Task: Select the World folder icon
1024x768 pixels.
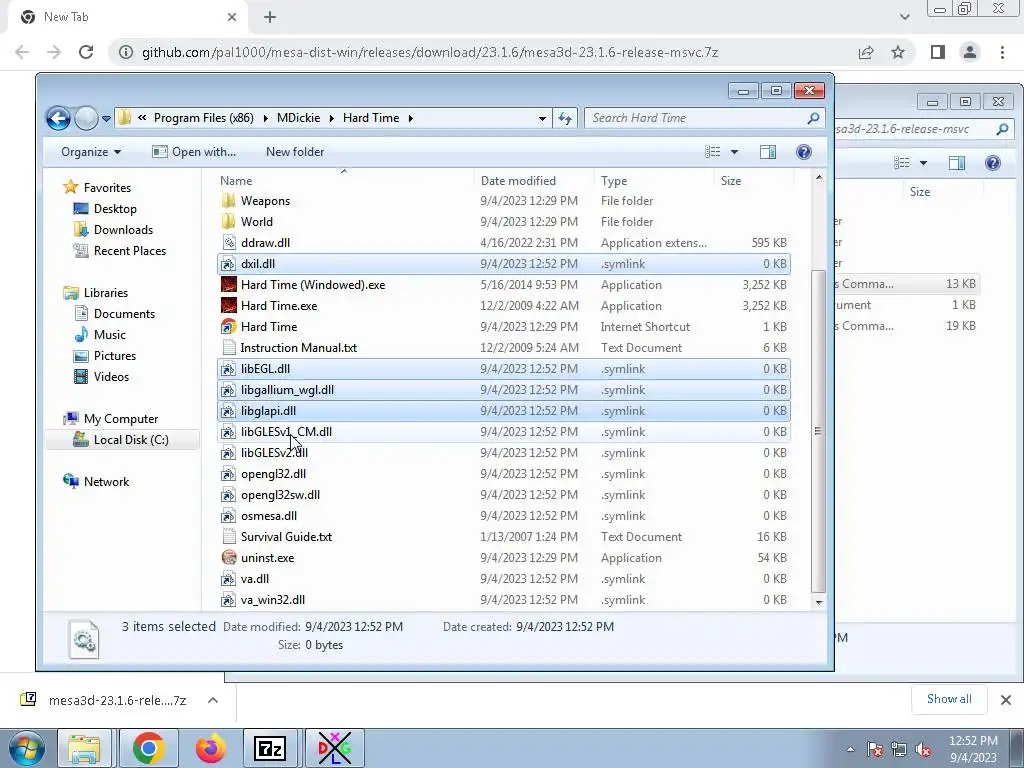Action: click(x=229, y=222)
